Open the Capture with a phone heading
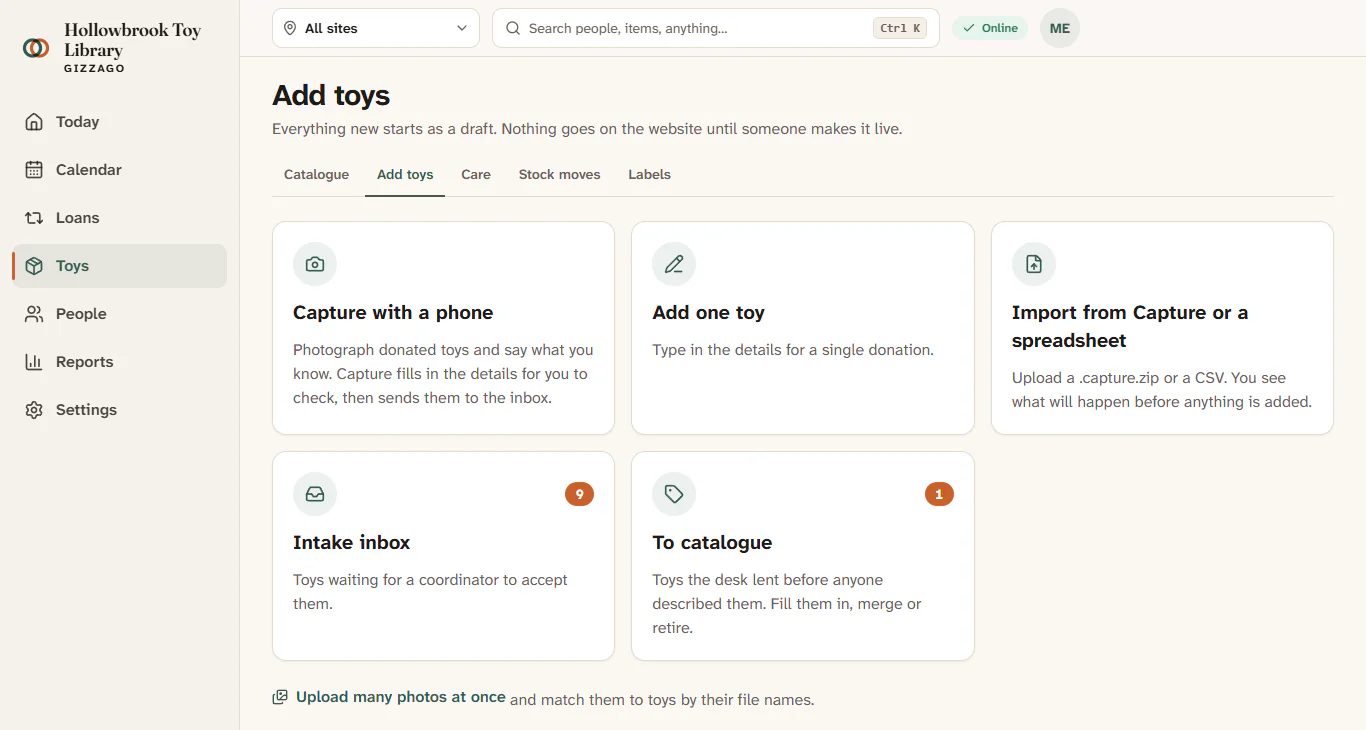The height and width of the screenshot is (730, 1366). coord(393,313)
